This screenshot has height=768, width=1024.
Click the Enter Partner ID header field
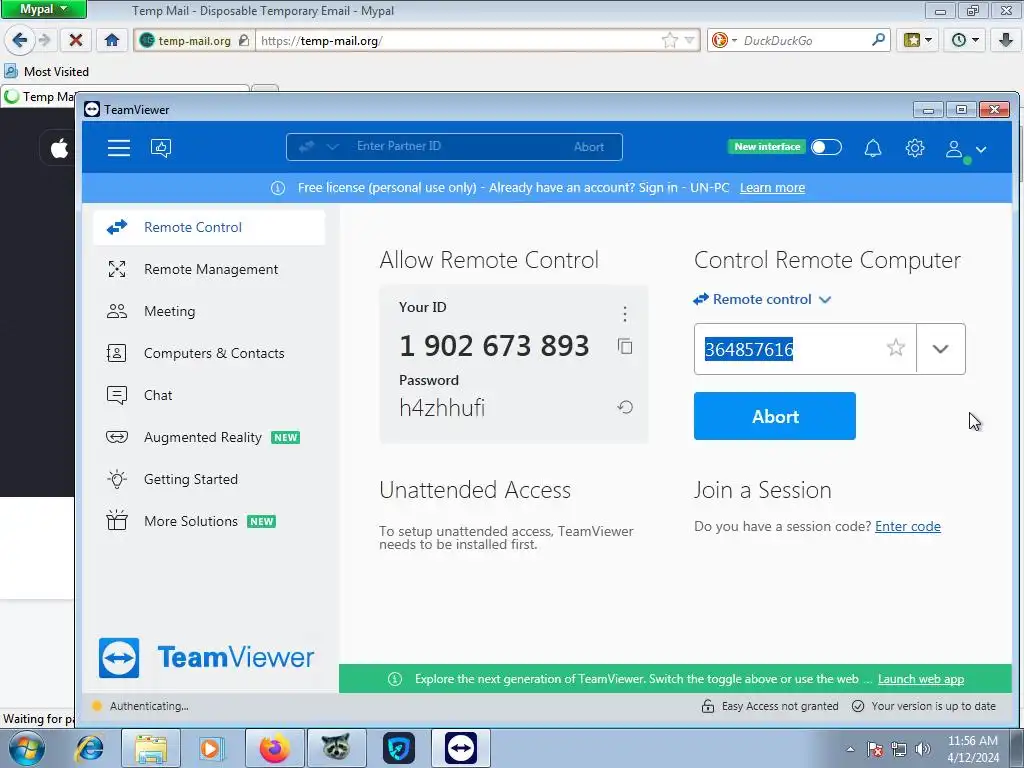454,146
